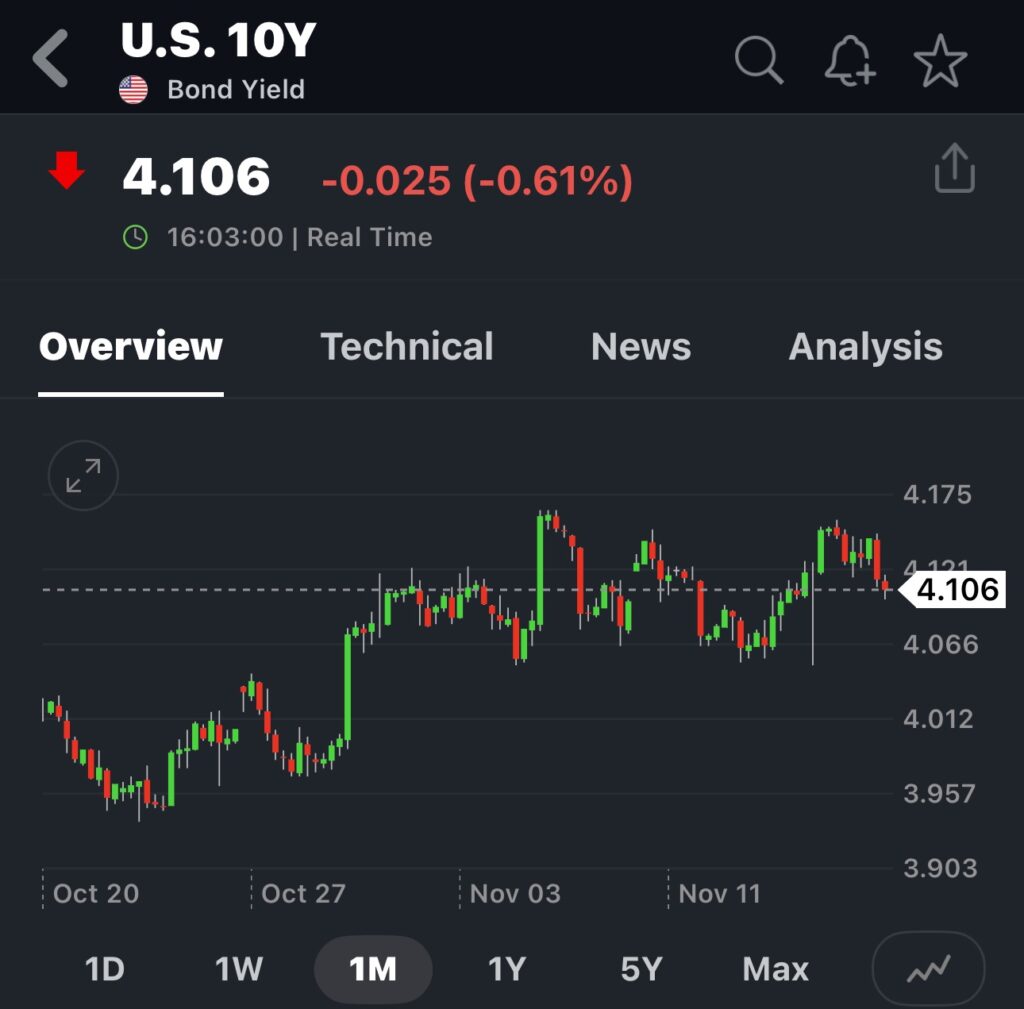Go to the News tab
The width and height of the screenshot is (1024, 1009).
[x=641, y=347]
